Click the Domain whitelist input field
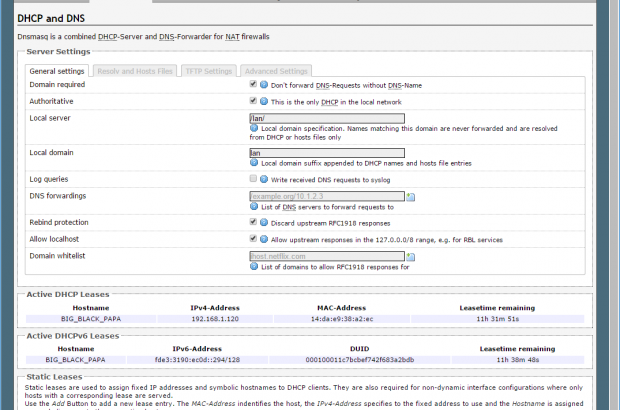The width and height of the screenshot is (620, 410). pos(326,256)
